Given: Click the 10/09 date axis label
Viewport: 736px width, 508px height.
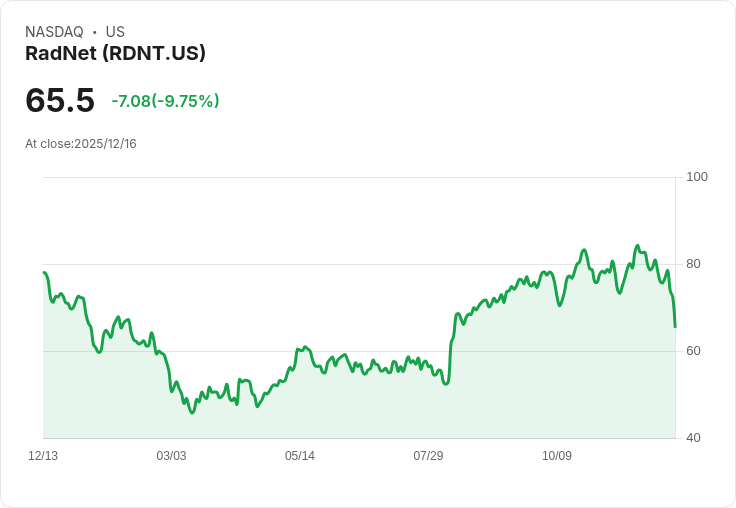Looking at the screenshot, I should (x=557, y=456).
